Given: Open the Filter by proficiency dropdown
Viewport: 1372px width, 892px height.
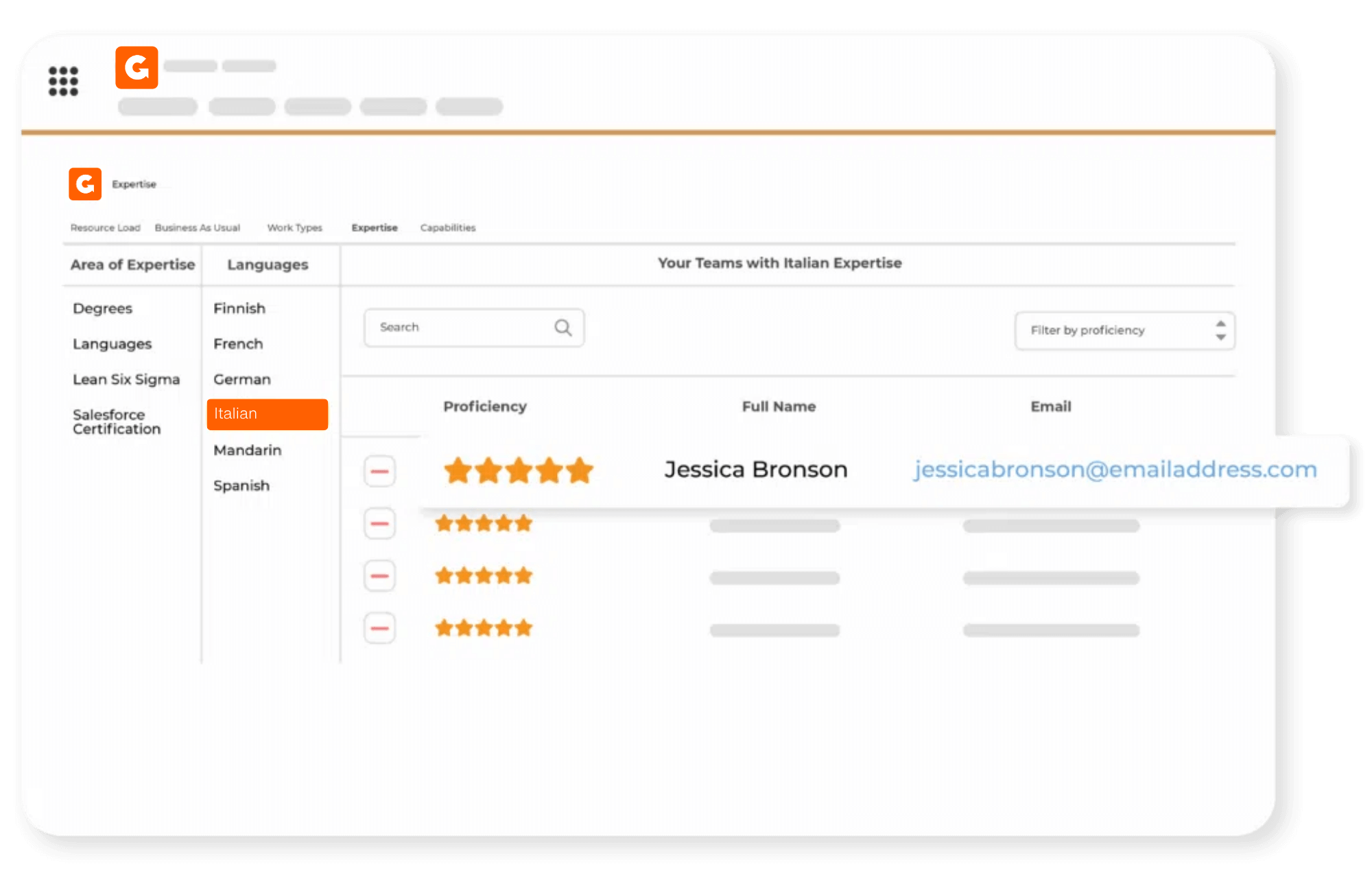Looking at the screenshot, I should coord(1125,331).
